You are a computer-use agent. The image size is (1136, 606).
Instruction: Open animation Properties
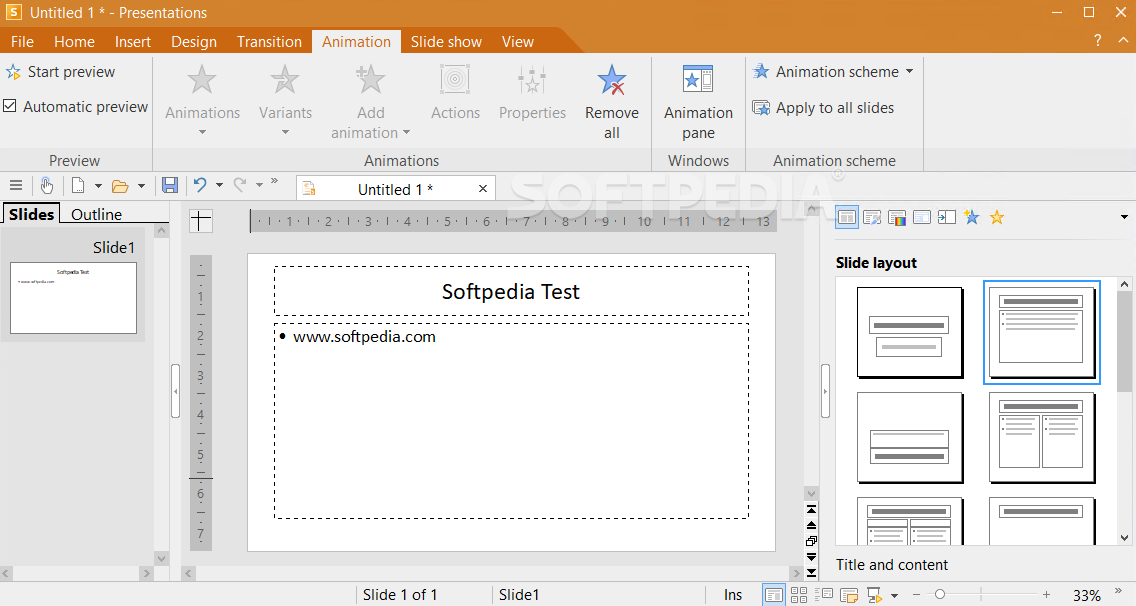532,92
